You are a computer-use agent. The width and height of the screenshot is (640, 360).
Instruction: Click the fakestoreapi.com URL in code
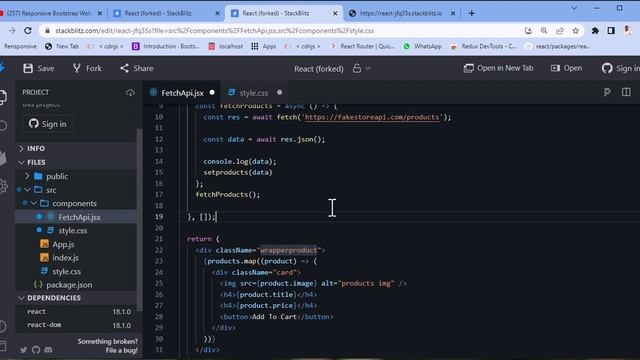tap(371, 117)
